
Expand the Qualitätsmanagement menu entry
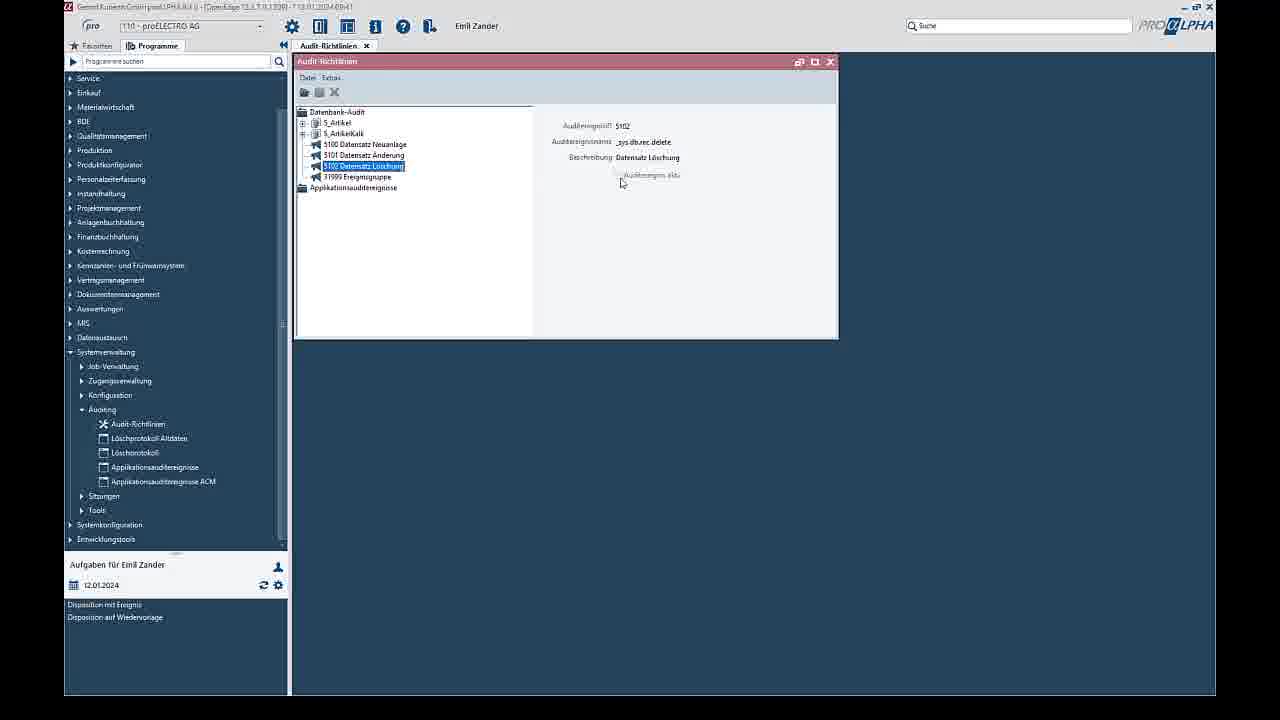(x=70, y=136)
